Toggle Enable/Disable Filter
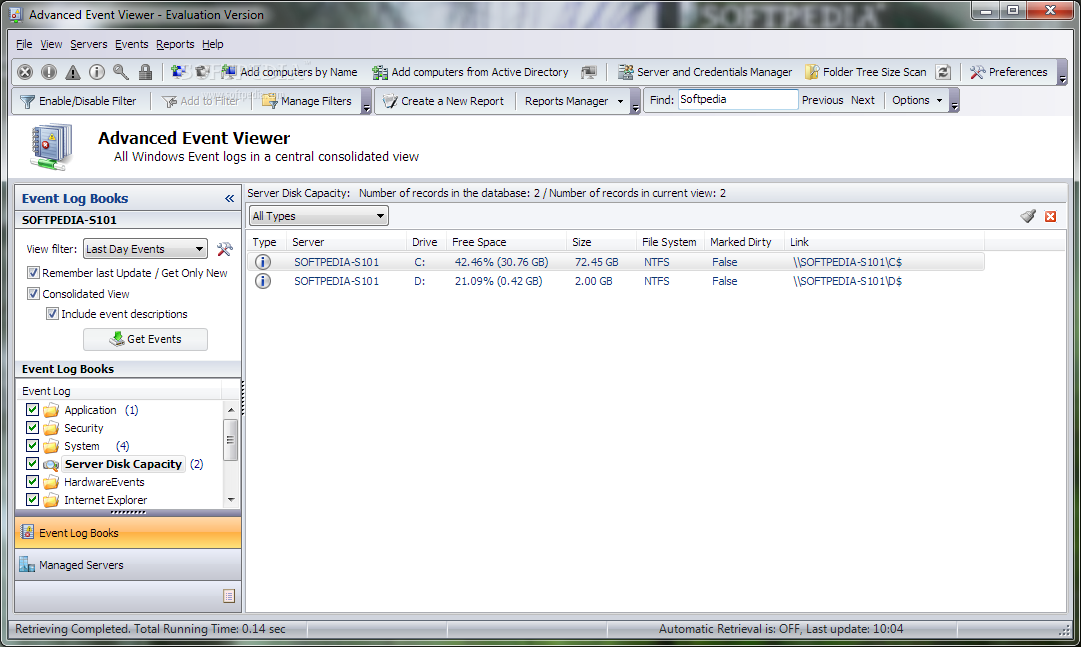The image size is (1081, 647). [79, 101]
